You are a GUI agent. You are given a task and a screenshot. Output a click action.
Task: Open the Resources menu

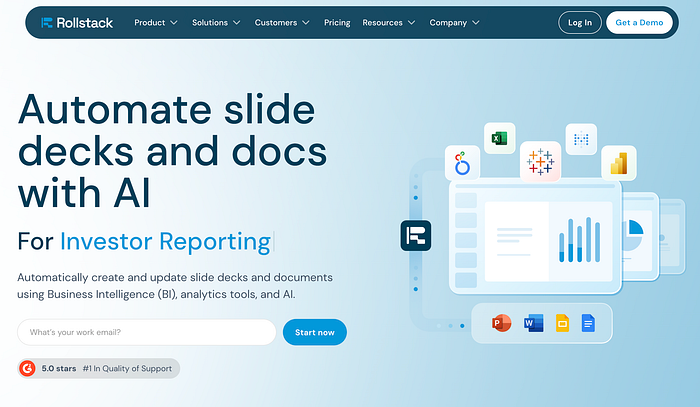pos(382,23)
